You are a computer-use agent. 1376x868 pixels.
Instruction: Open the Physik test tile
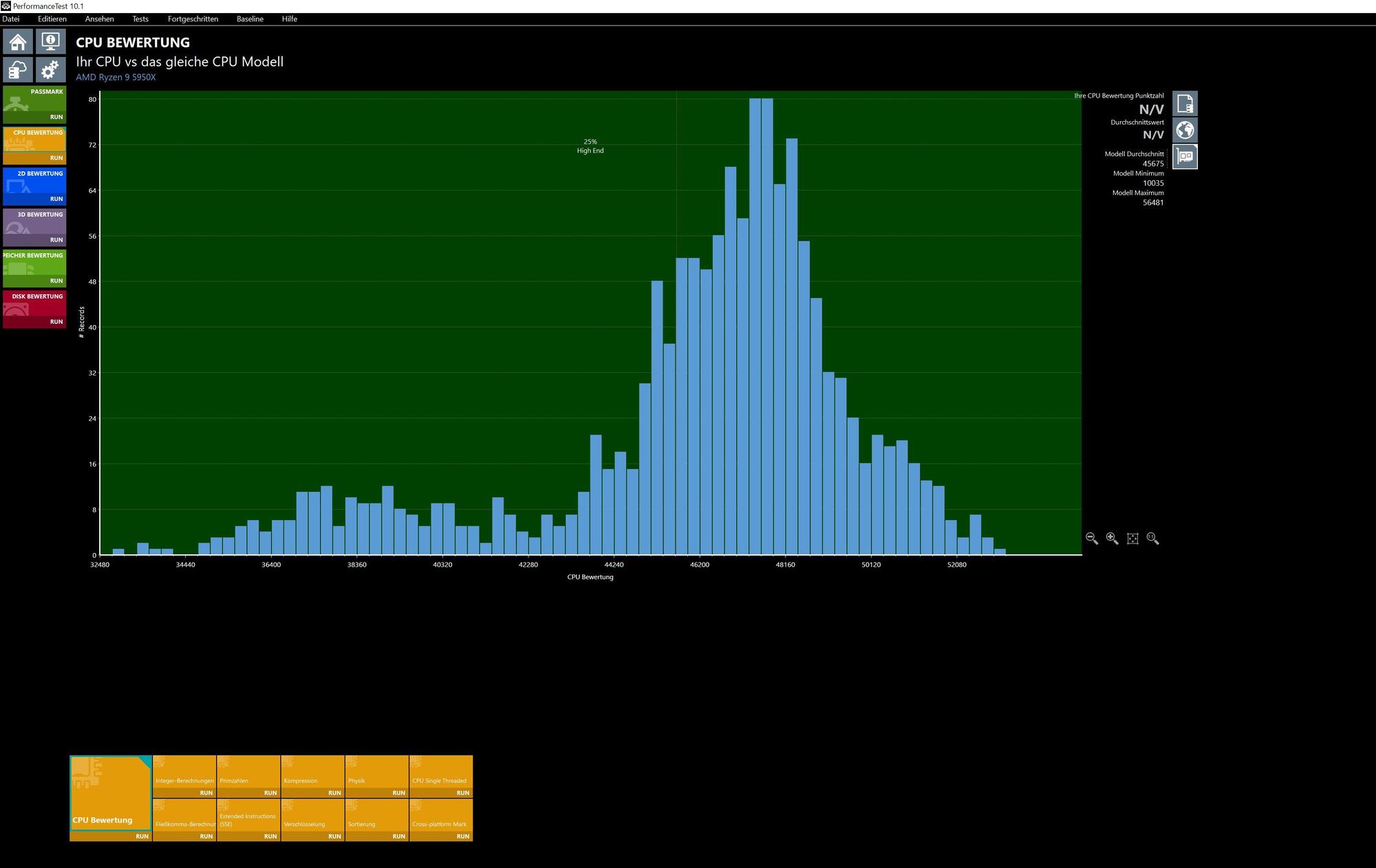pos(377,772)
